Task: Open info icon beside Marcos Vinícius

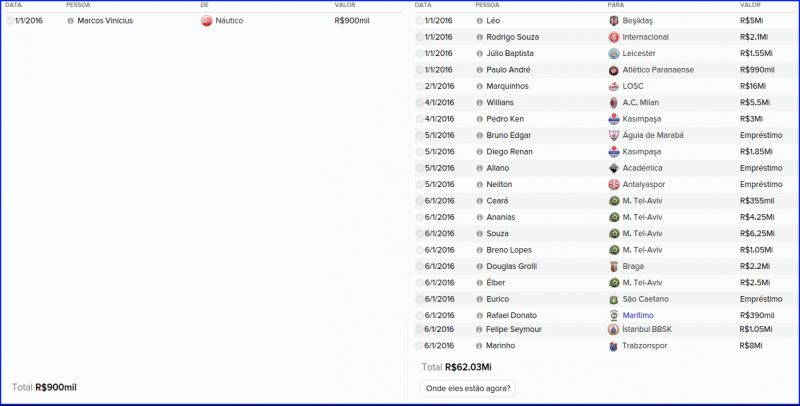Action: coord(70,20)
